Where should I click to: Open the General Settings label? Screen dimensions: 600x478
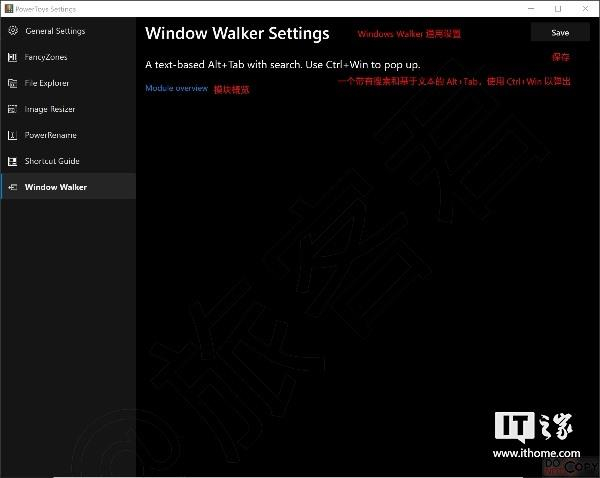(55, 31)
